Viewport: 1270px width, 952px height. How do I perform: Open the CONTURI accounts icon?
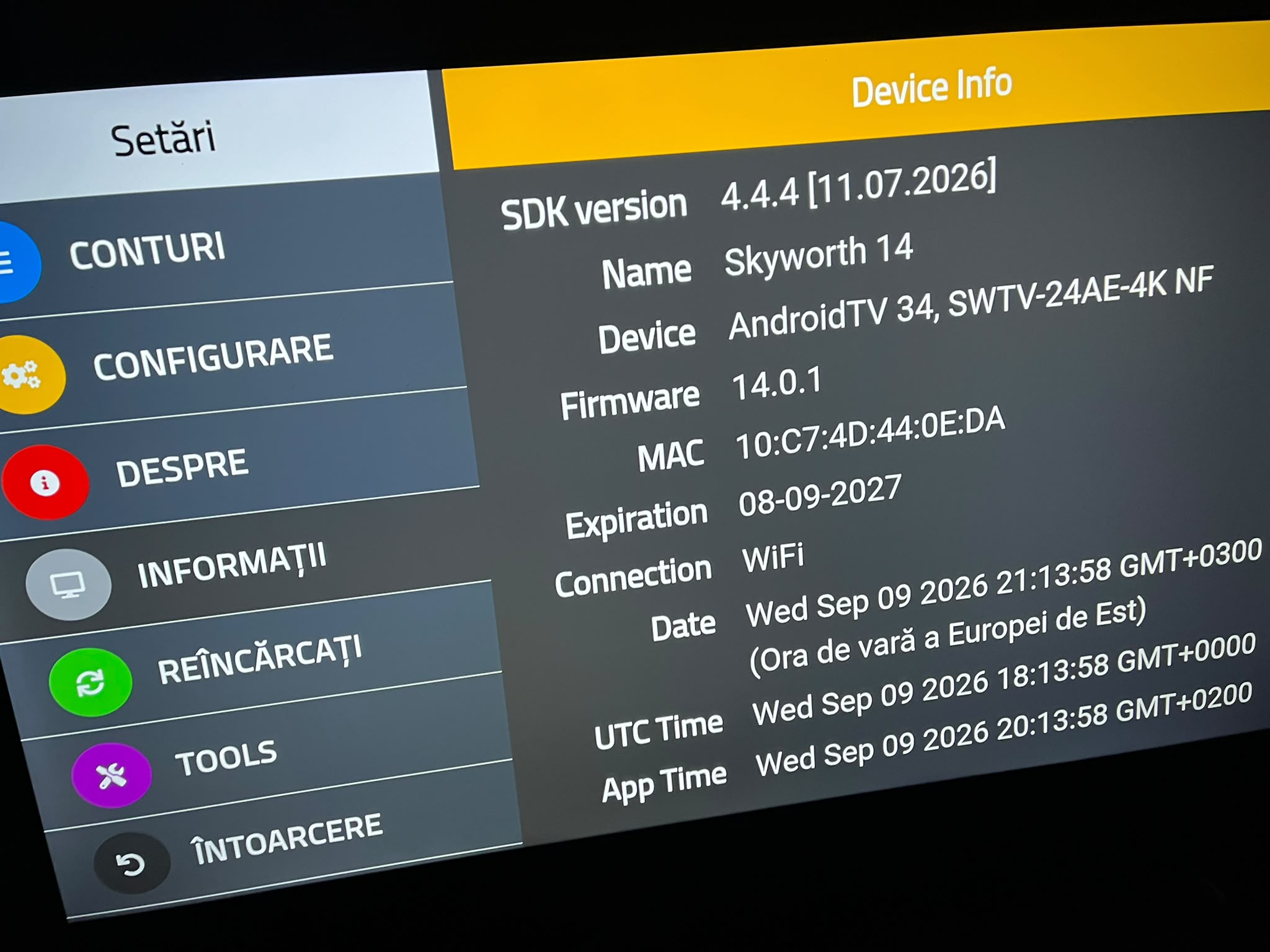tap(16, 263)
